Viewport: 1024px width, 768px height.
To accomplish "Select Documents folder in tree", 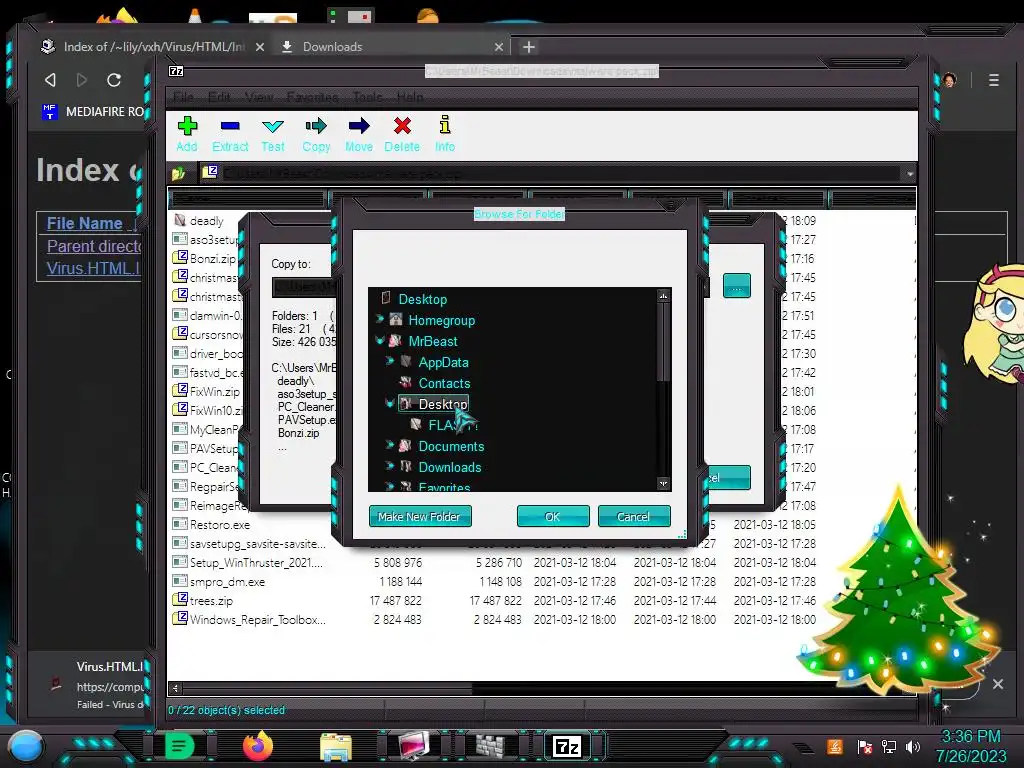I will [451, 447].
